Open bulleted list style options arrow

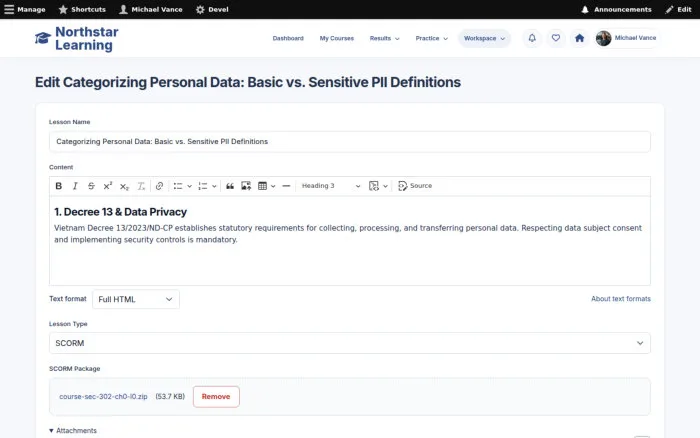189,186
